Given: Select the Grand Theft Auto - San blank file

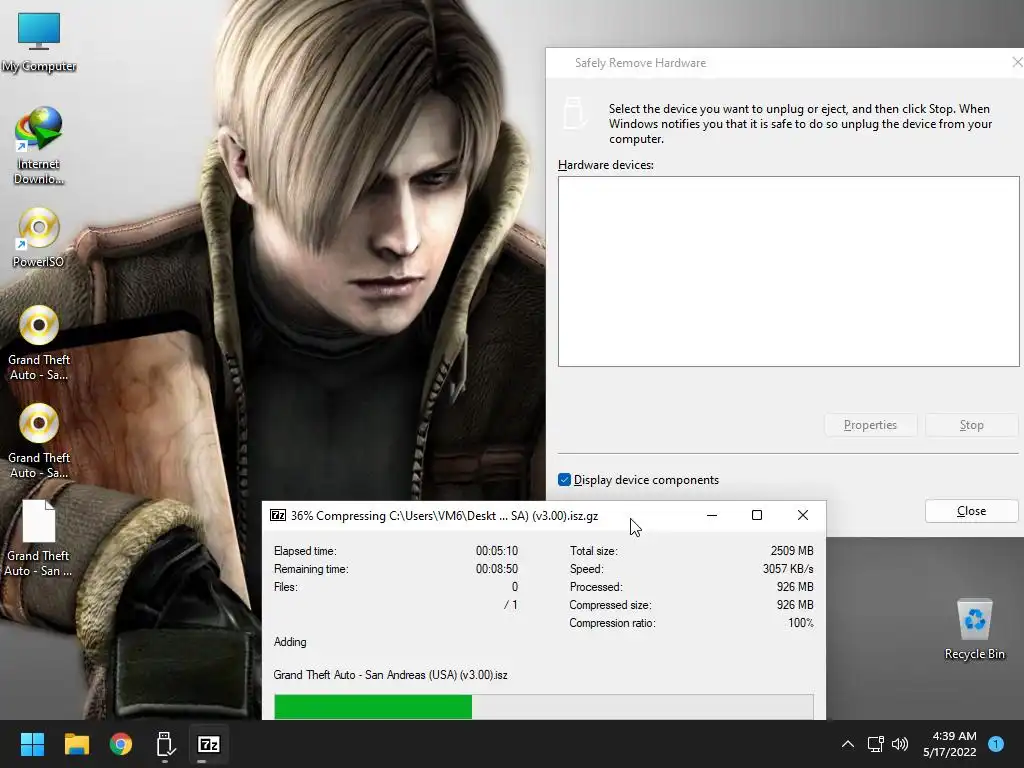Looking at the screenshot, I should point(39,539).
